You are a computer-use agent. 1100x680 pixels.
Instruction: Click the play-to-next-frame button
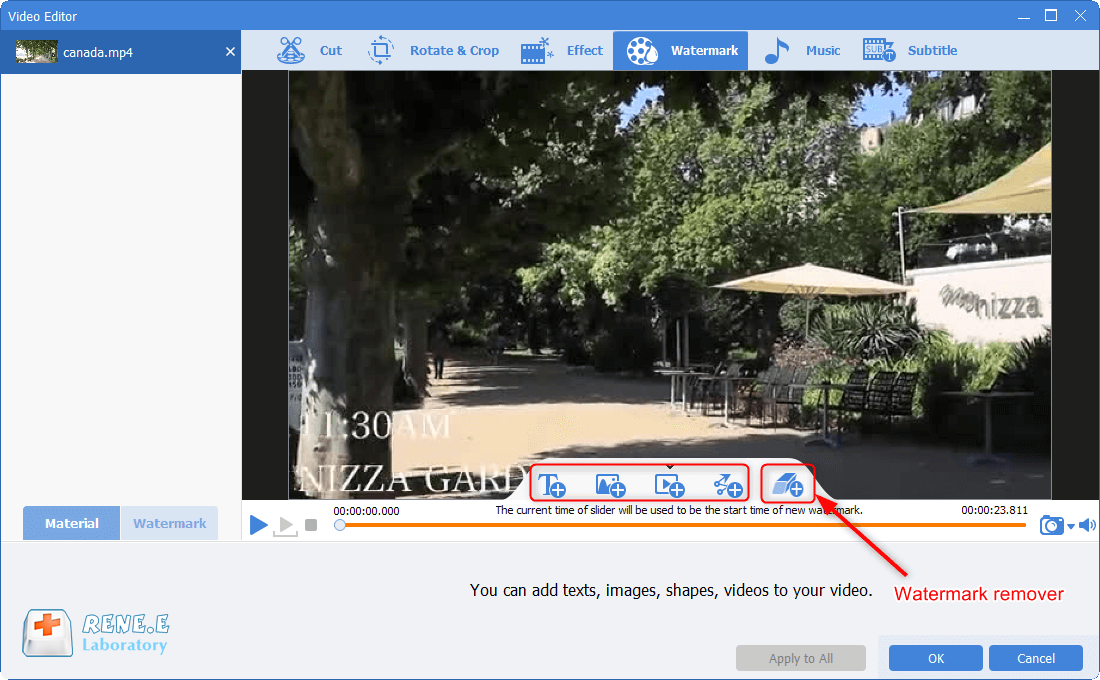285,525
